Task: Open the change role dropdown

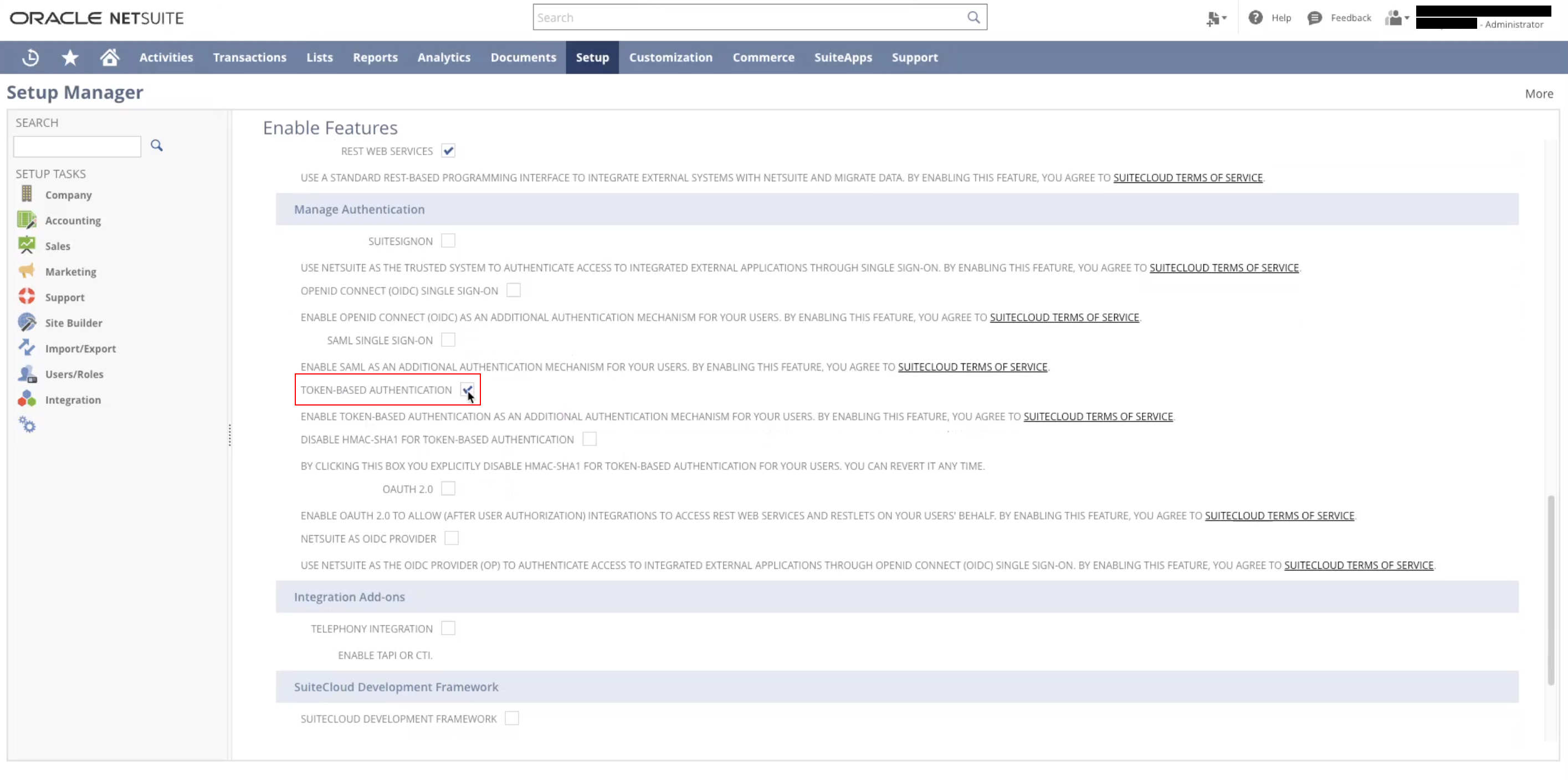Action: pyautogui.click(x=1397, y=18)
